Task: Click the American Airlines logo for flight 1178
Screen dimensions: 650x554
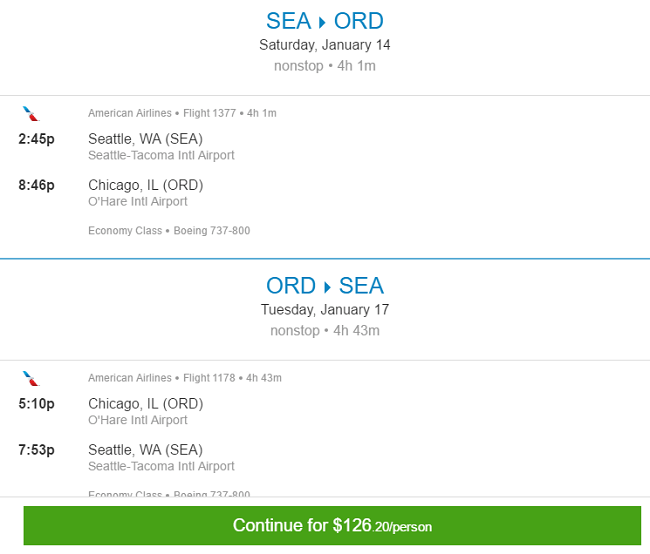Action: (x=31, y=379)
